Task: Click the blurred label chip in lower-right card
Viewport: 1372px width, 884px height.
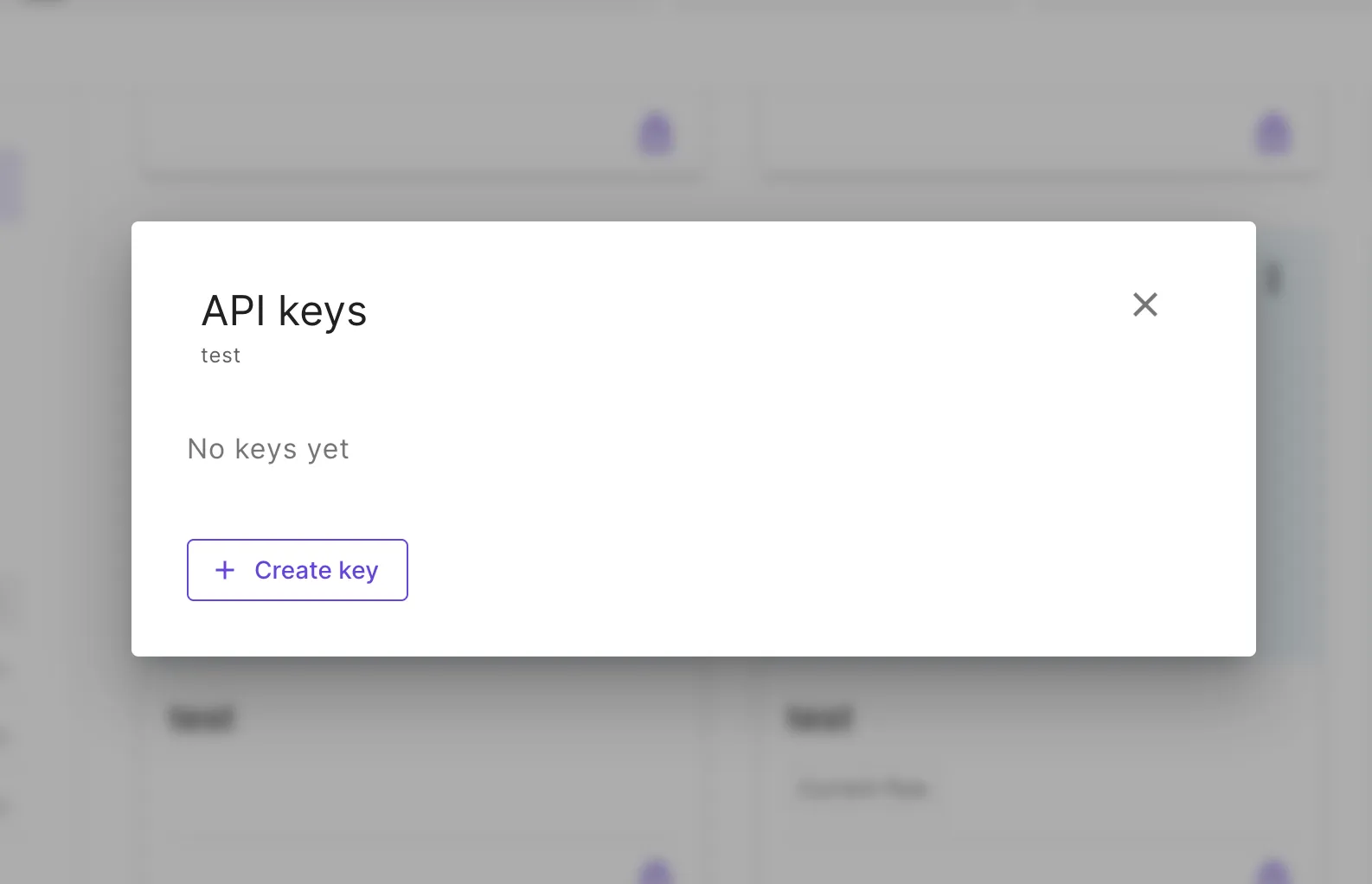Action: (862, 789)
